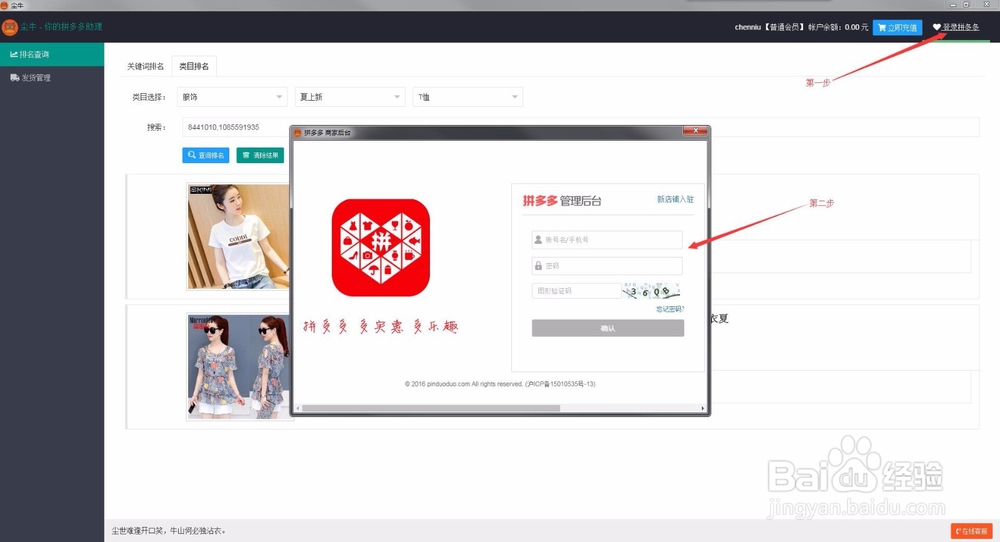This screenshot has height=542, width=1000.
Task: Refresh the captcha image 3608
Action: pyautogui.click(x=652, y=291)
